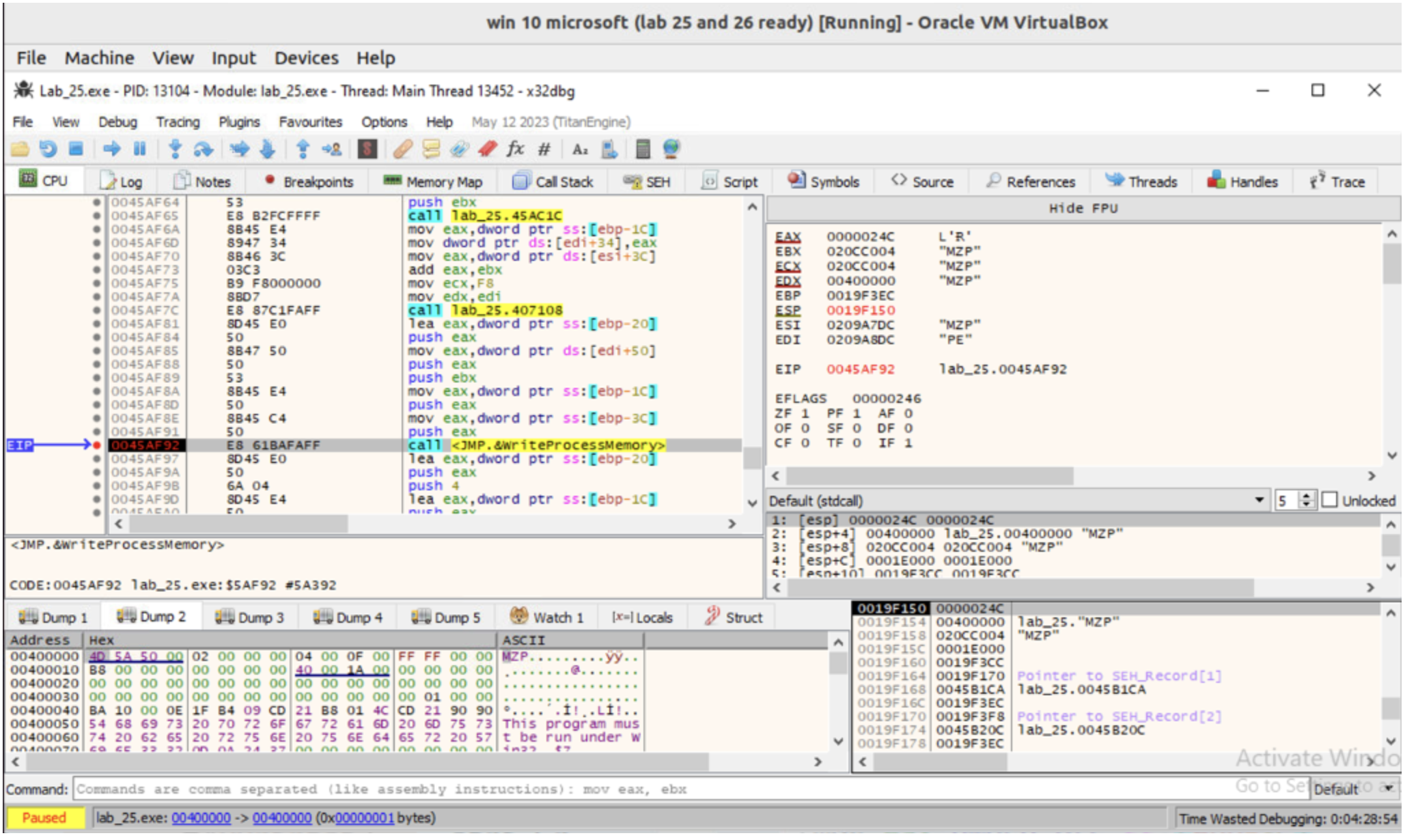Switch to the Log tab
Viewport: 1403px width, 840px height.
point(121,182)
